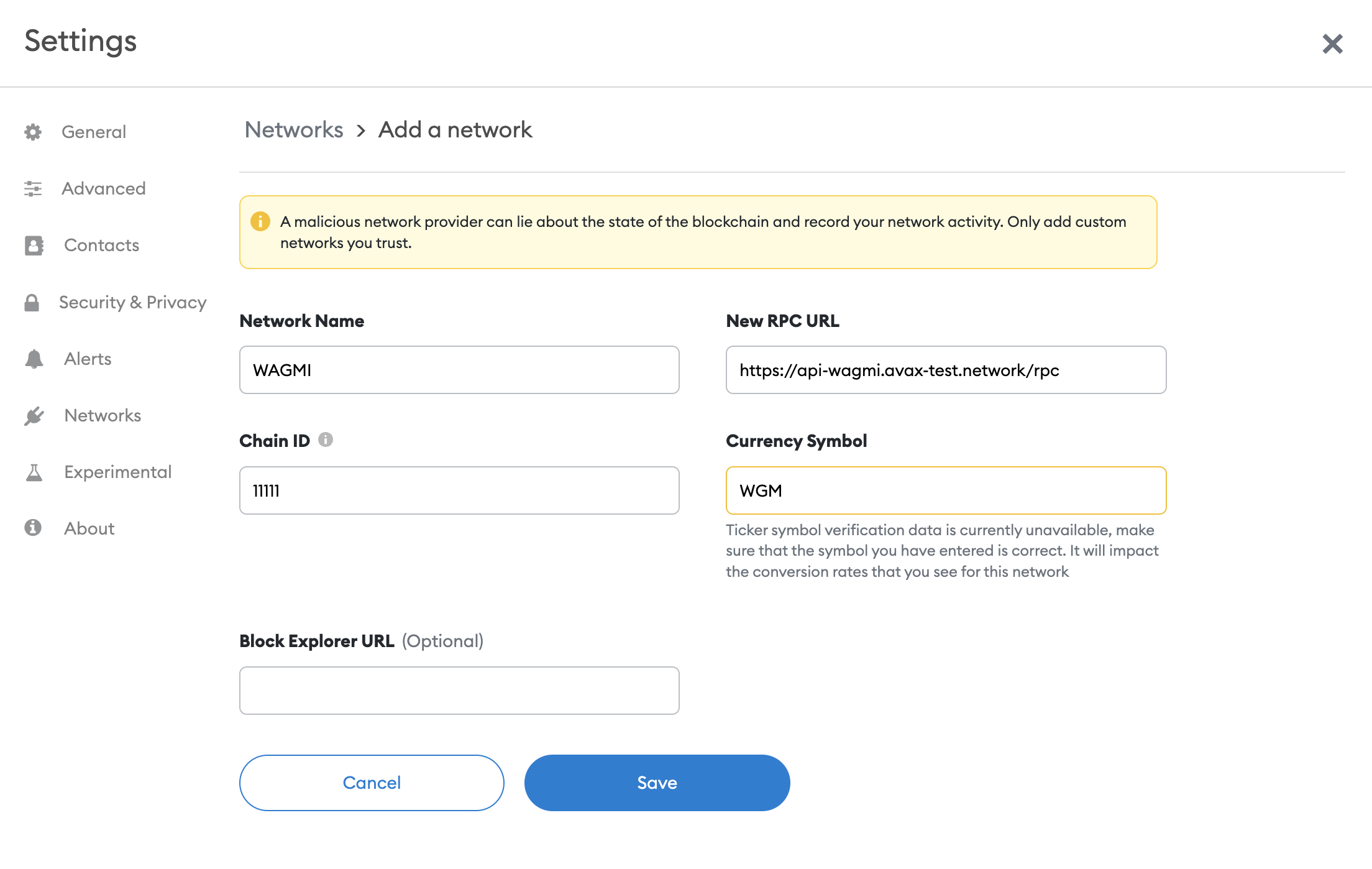Open the Security & Privacy tab
The width and height of the screenshot is (1372, 869).
tap(132, 303)
